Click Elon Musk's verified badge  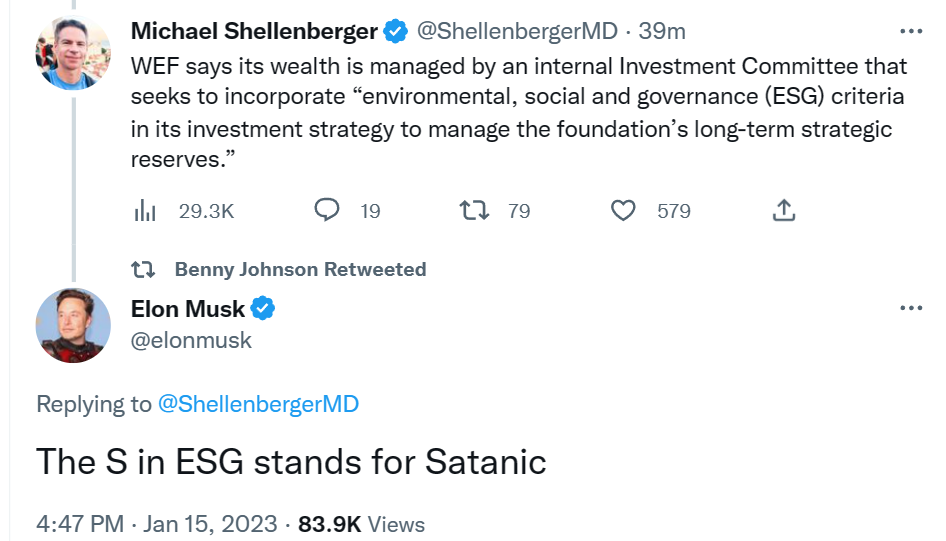(262, 309)
